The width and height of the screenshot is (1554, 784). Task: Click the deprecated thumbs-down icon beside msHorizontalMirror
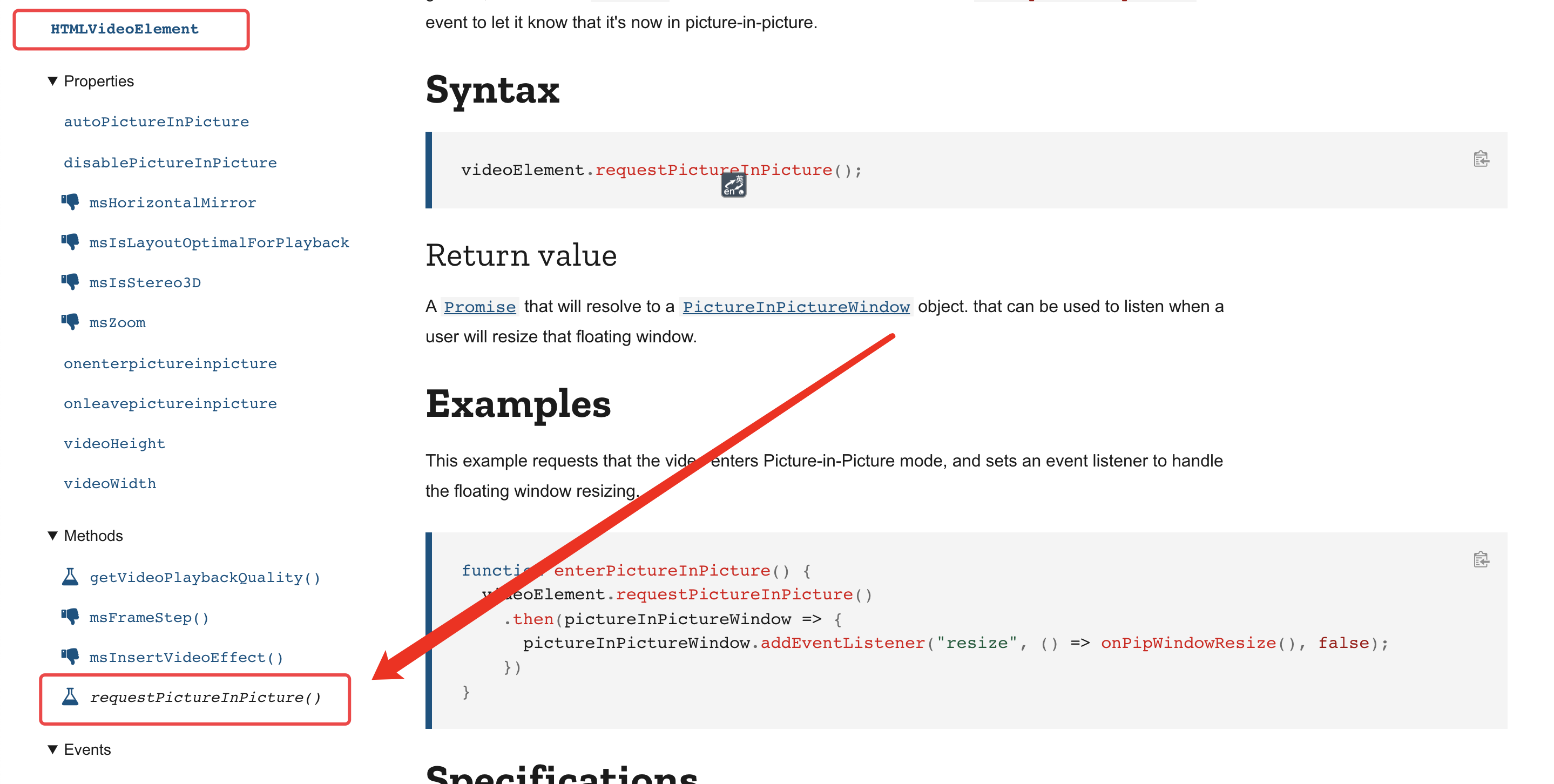[x=71, y=201]
